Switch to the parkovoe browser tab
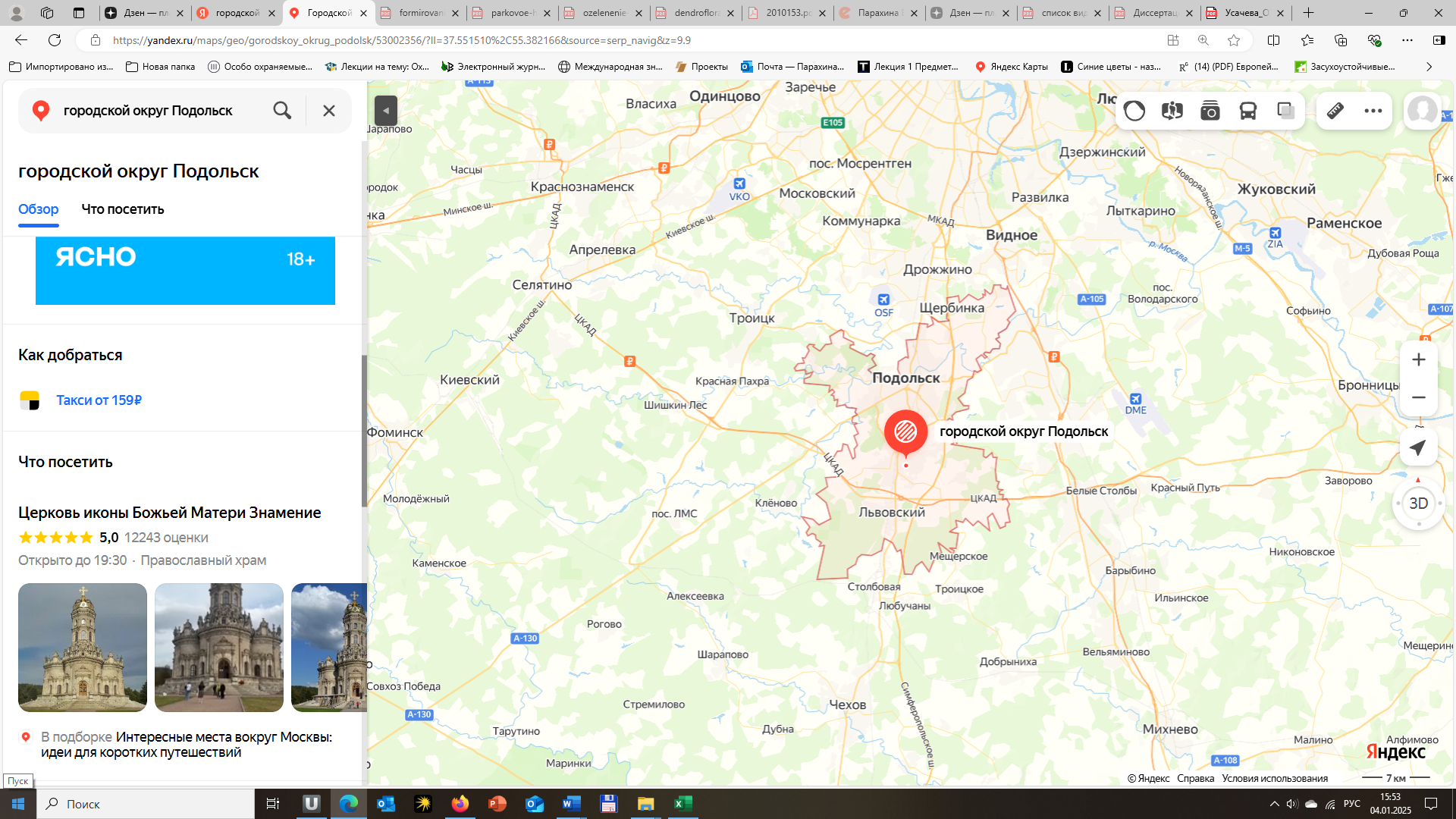Viewport: 1456px width, 819px height. [513, 13]
